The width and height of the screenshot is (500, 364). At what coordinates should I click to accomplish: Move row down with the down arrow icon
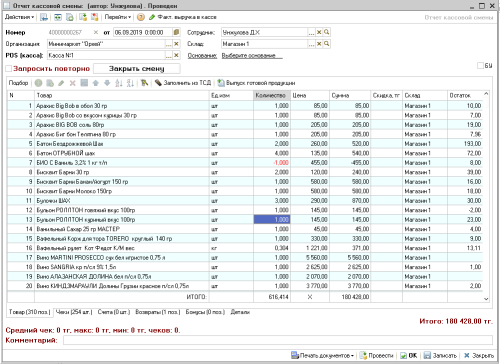pyautogui.click(x=107, y=83)
